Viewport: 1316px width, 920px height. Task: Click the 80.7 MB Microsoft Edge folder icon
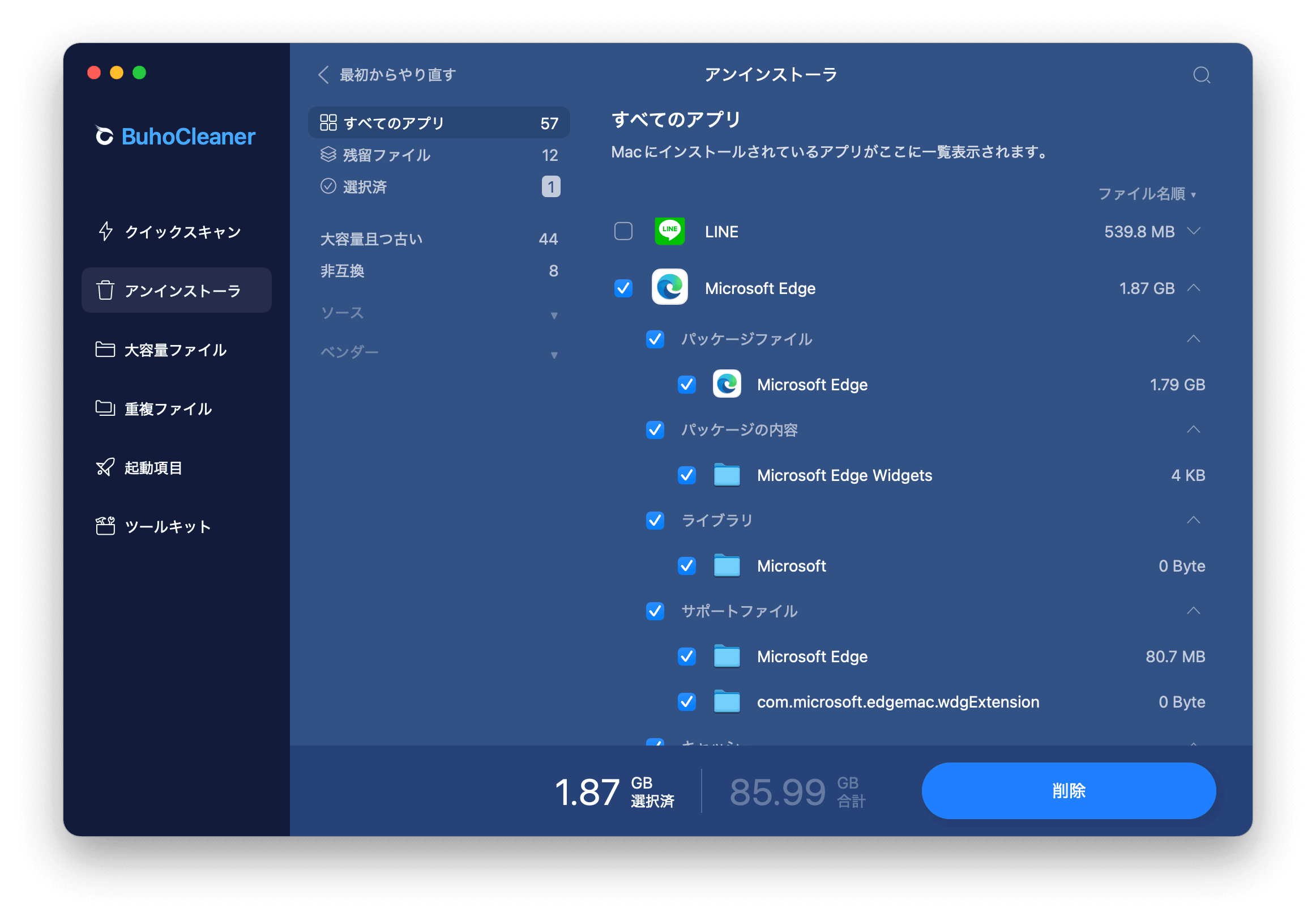pos(727,655)
